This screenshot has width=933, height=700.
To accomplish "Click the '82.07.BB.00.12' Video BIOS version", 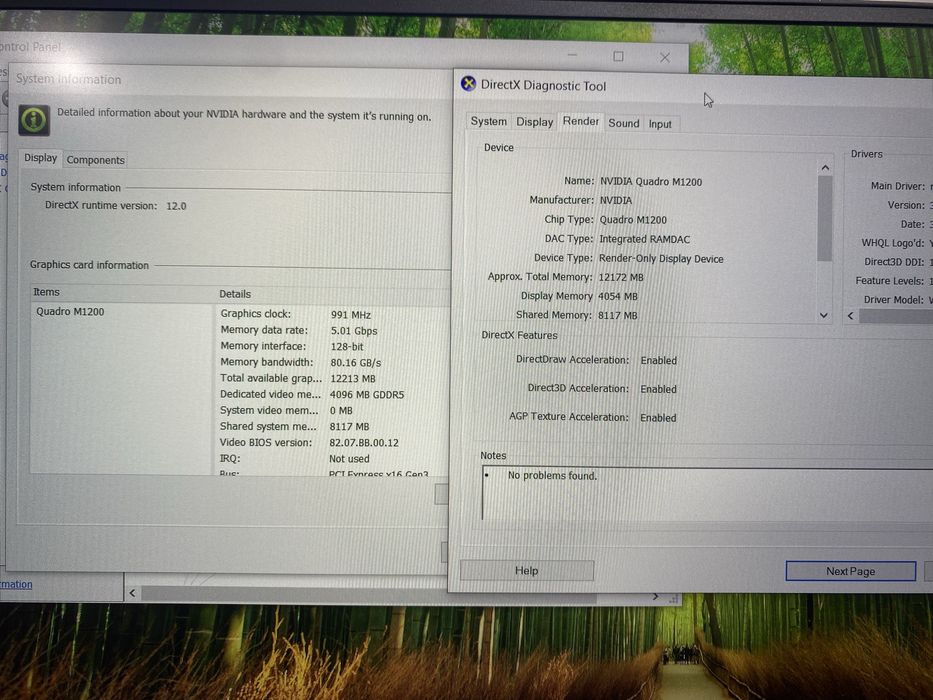I will (364, 443).
